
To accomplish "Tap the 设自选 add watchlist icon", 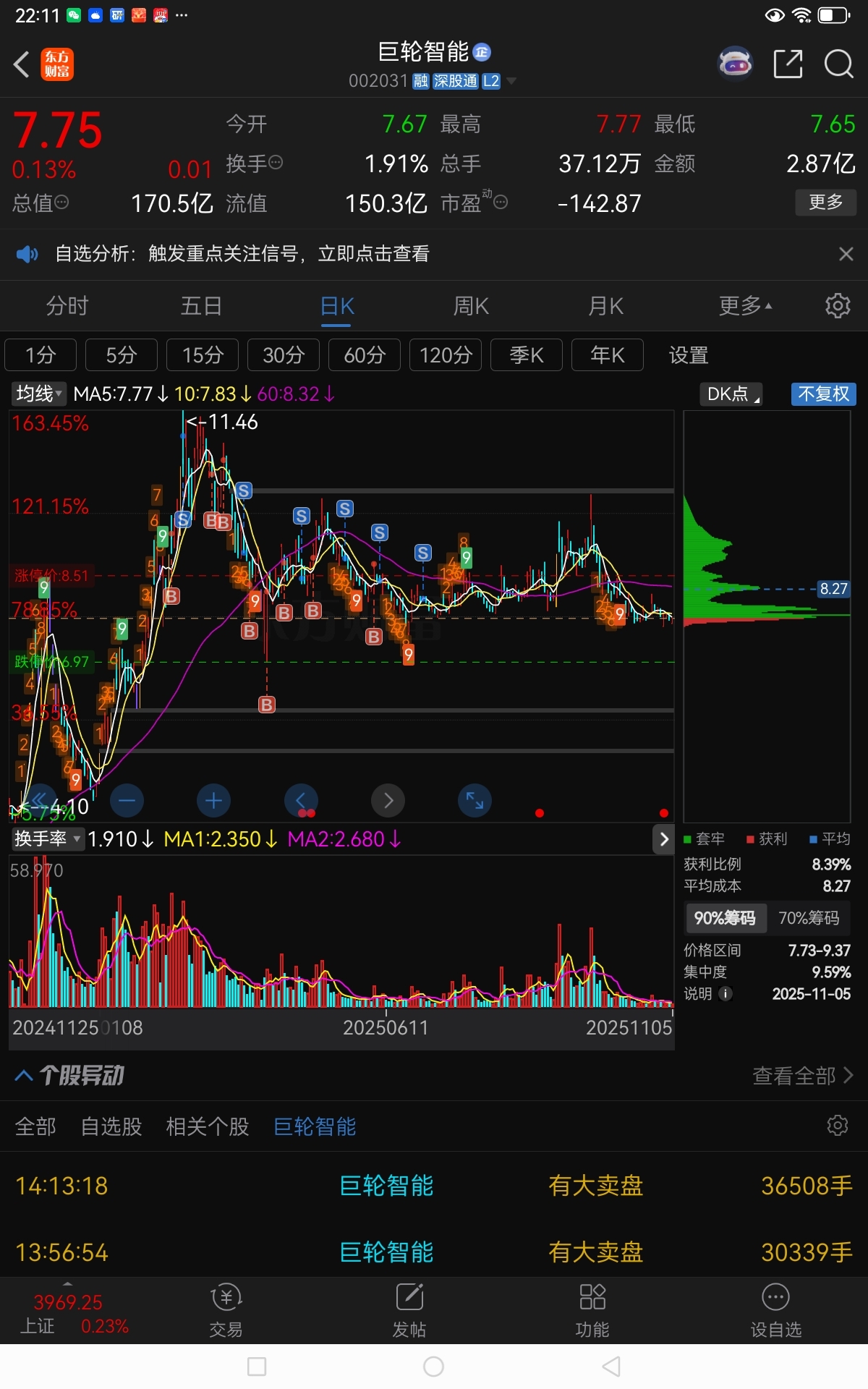I will (776, 1310).
